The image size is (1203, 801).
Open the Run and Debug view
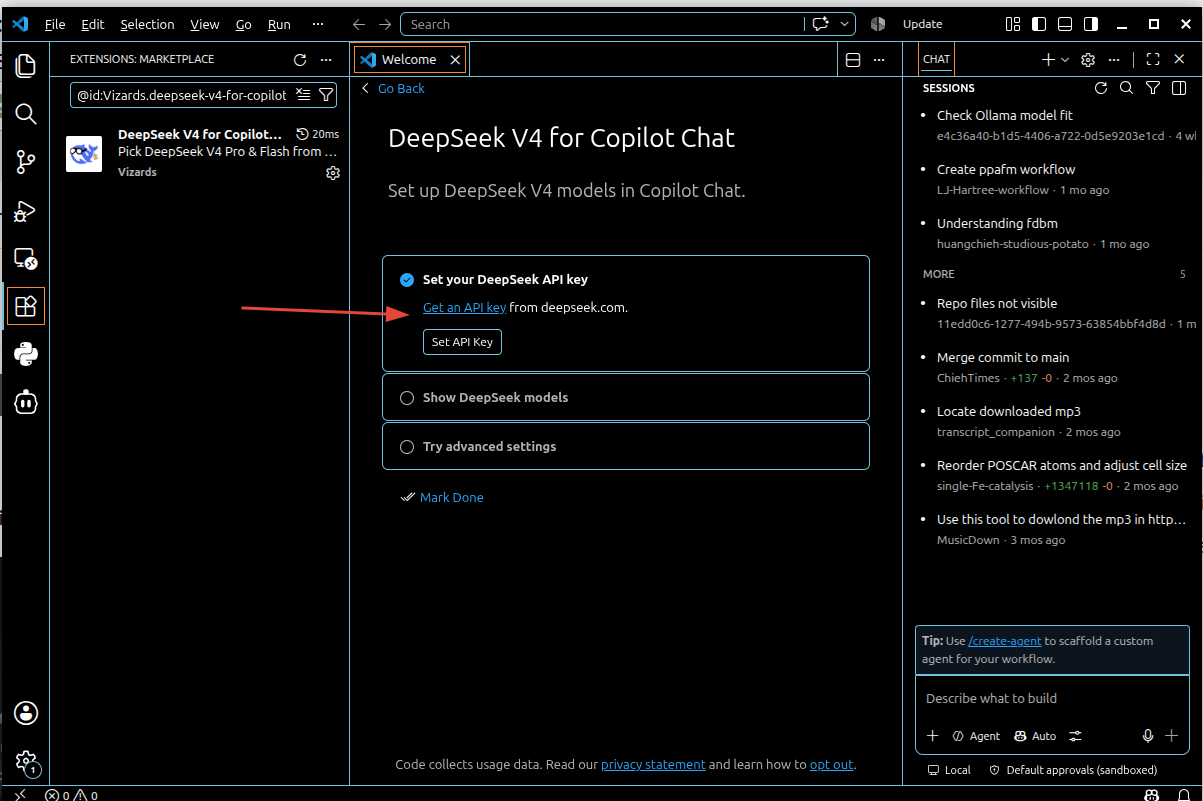26,210
